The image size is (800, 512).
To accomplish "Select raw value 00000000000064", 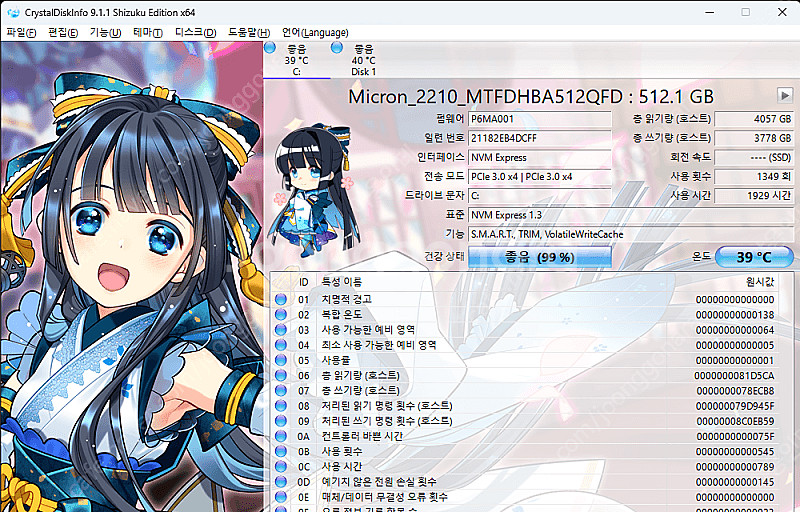I will pos(735,330).
